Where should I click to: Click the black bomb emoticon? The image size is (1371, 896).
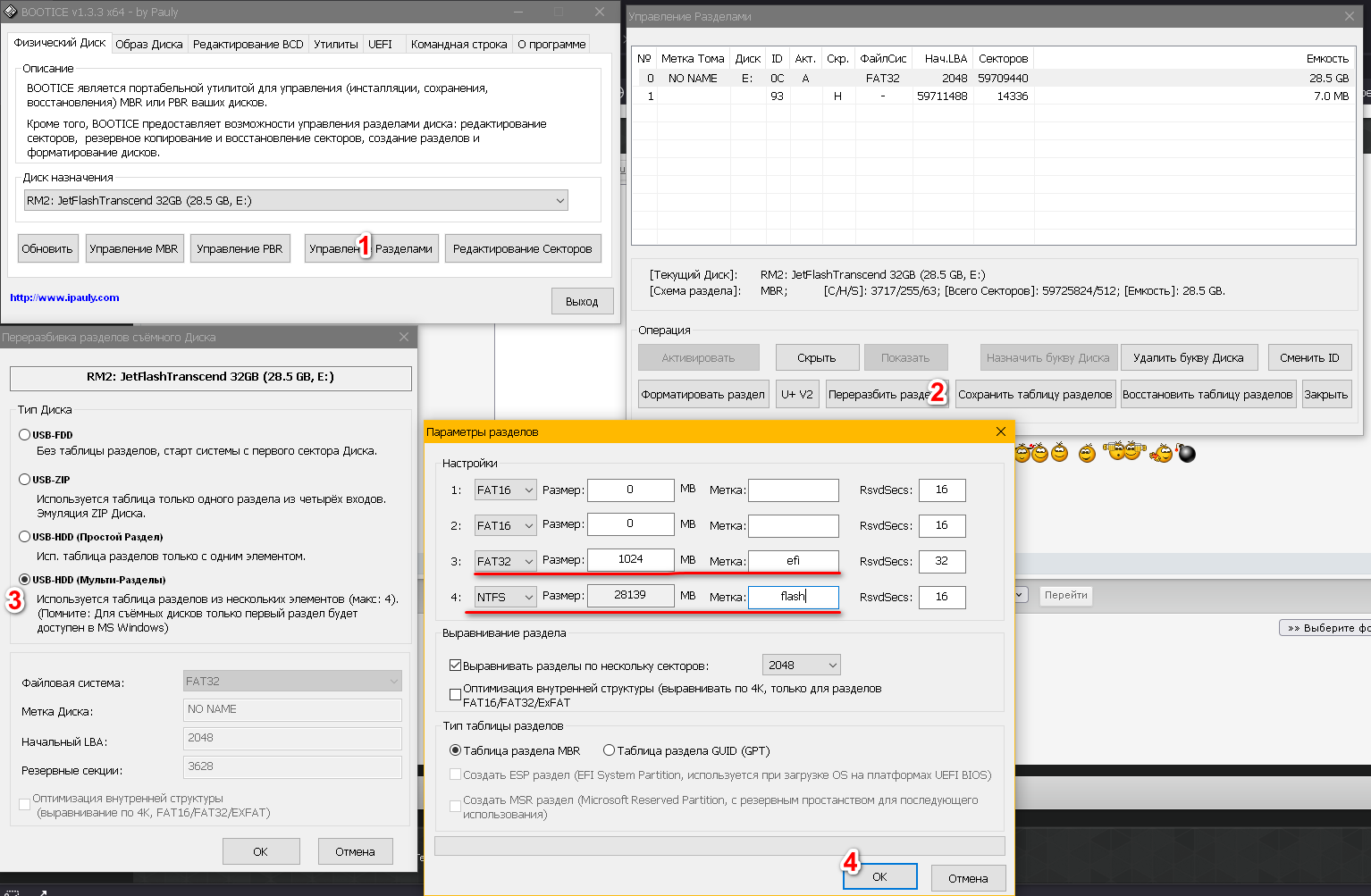click(x=1187, y=454)
